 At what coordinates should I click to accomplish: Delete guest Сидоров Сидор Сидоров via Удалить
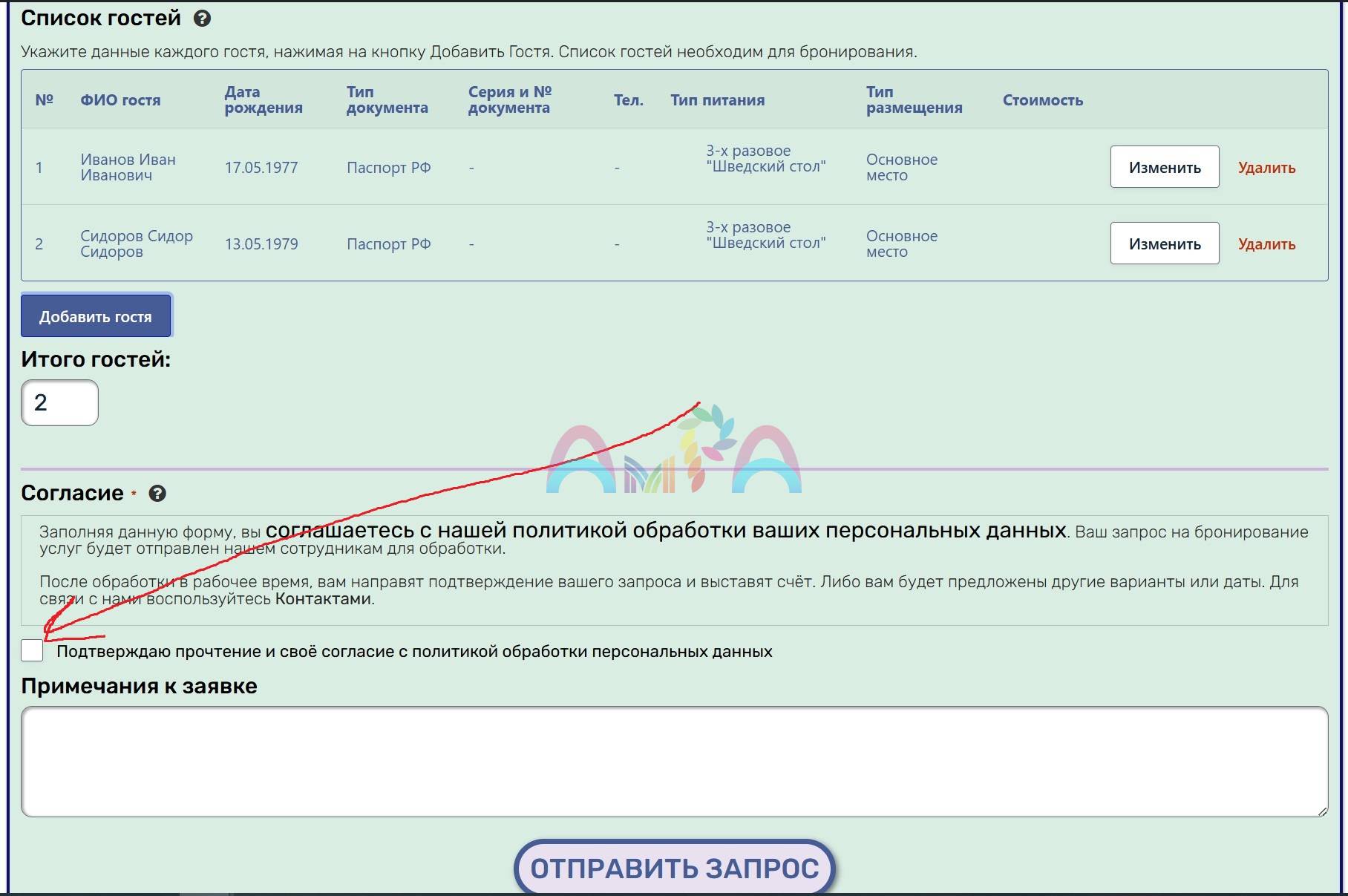pyautogui.click(x=1266, y=244)
